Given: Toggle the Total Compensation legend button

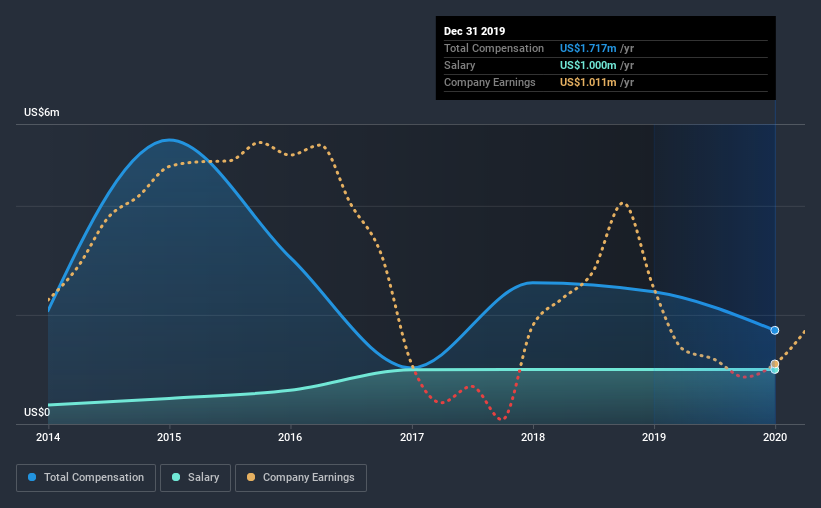Looking at the screenshot, I should (x=86, y=478).
